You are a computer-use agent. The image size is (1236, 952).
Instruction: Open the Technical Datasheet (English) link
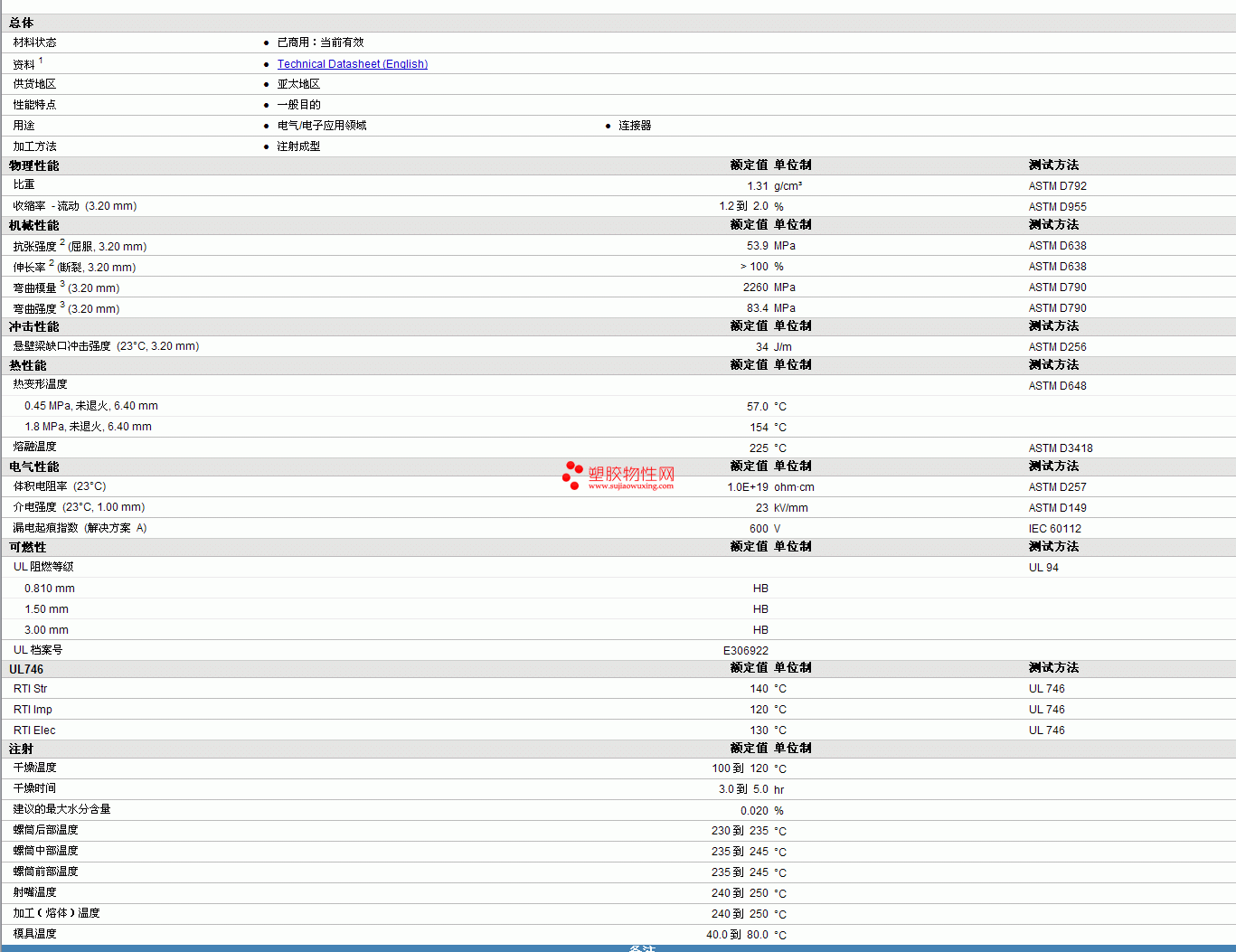(x=352, y=64)
